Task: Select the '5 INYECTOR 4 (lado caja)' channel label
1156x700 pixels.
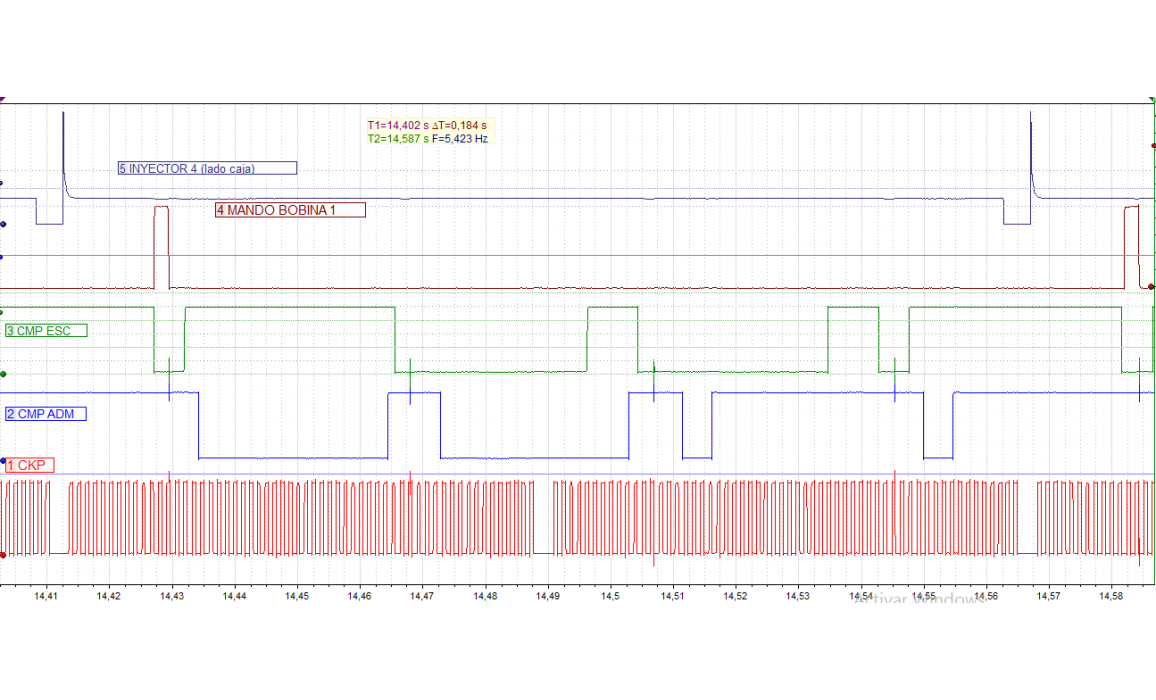Action: 207,169
